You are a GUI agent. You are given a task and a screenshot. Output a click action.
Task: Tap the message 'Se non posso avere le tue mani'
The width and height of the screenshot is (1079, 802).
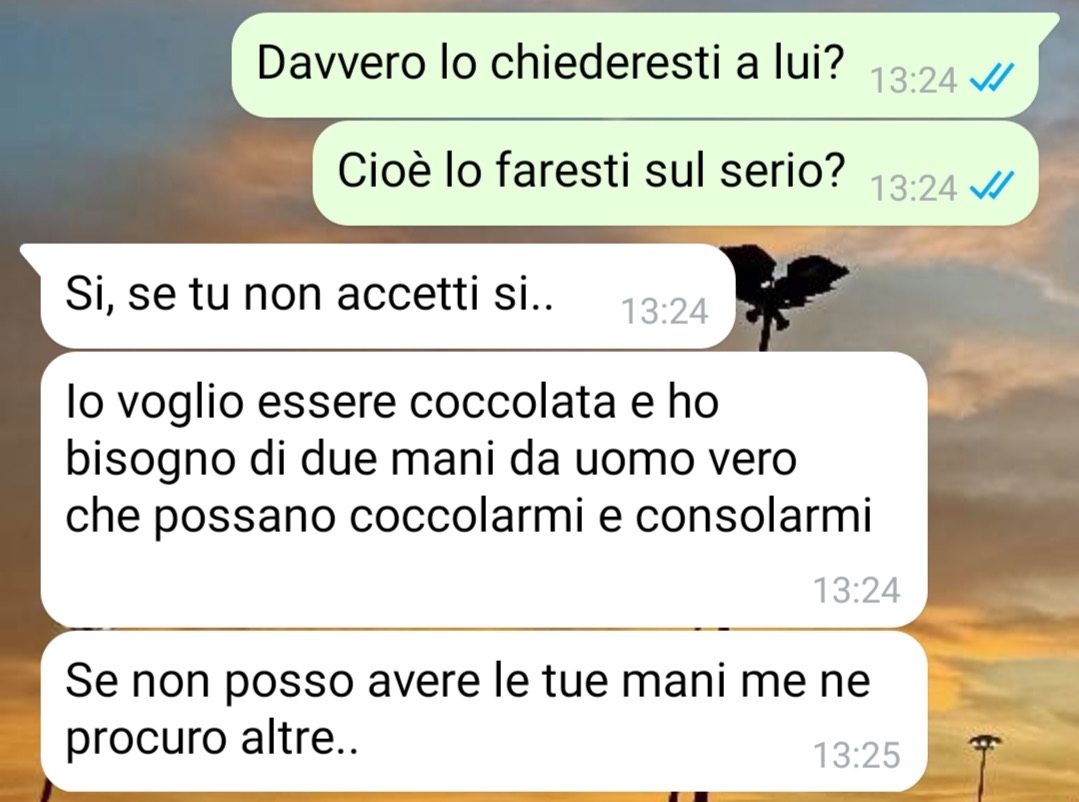point(484,711)
